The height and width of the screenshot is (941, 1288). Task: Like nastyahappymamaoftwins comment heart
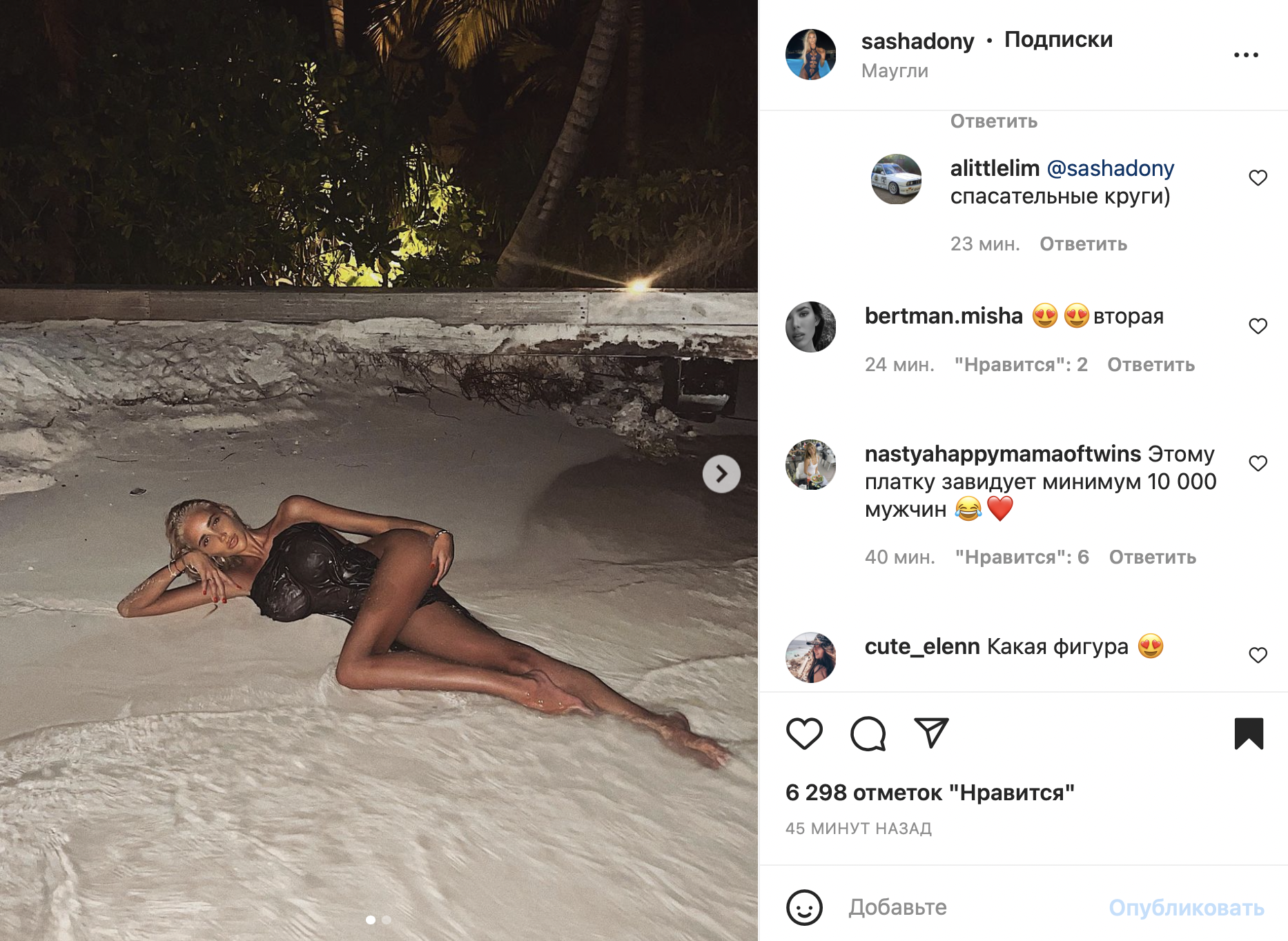tap(1258, 464)
